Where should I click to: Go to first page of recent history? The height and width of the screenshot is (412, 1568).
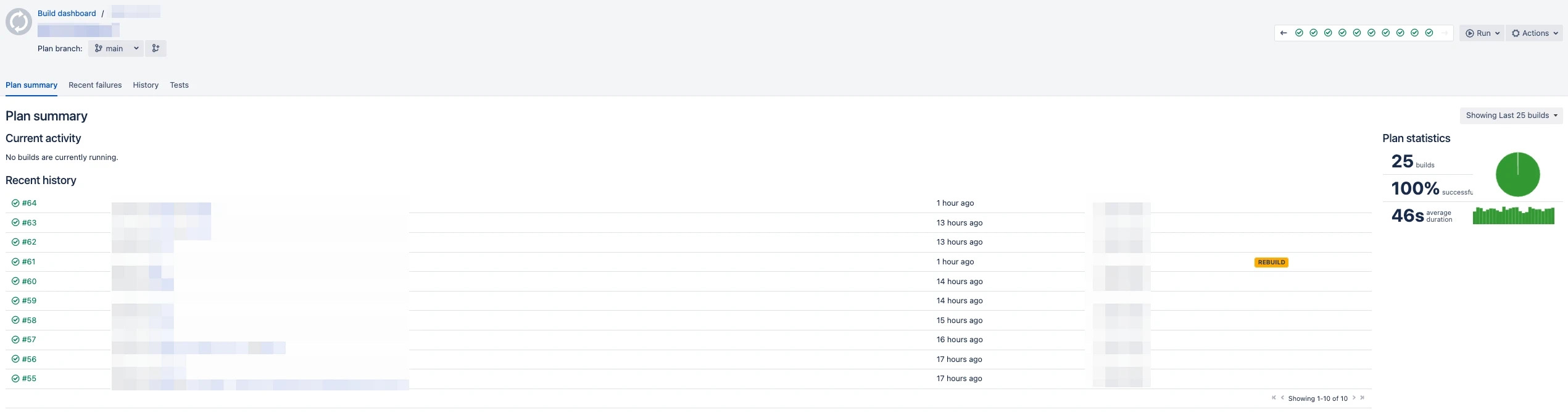[1274, 398]
